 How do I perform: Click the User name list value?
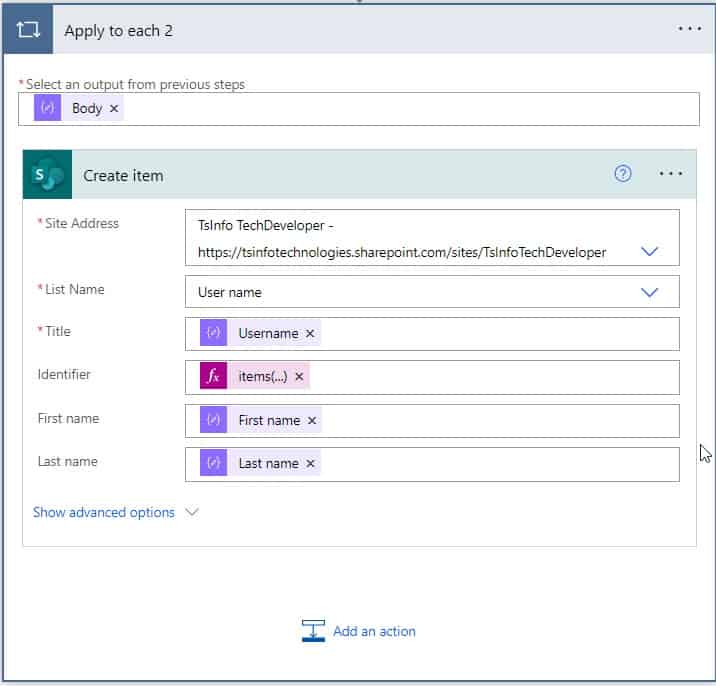[x=230, y=292]
